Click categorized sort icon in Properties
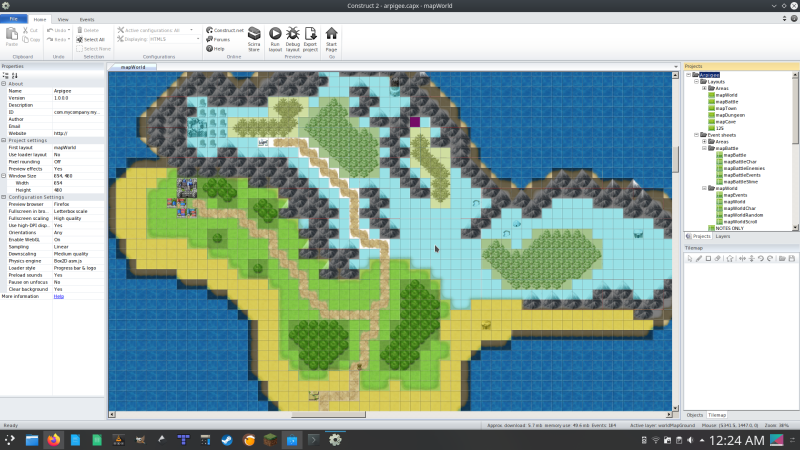 (6, 75)
